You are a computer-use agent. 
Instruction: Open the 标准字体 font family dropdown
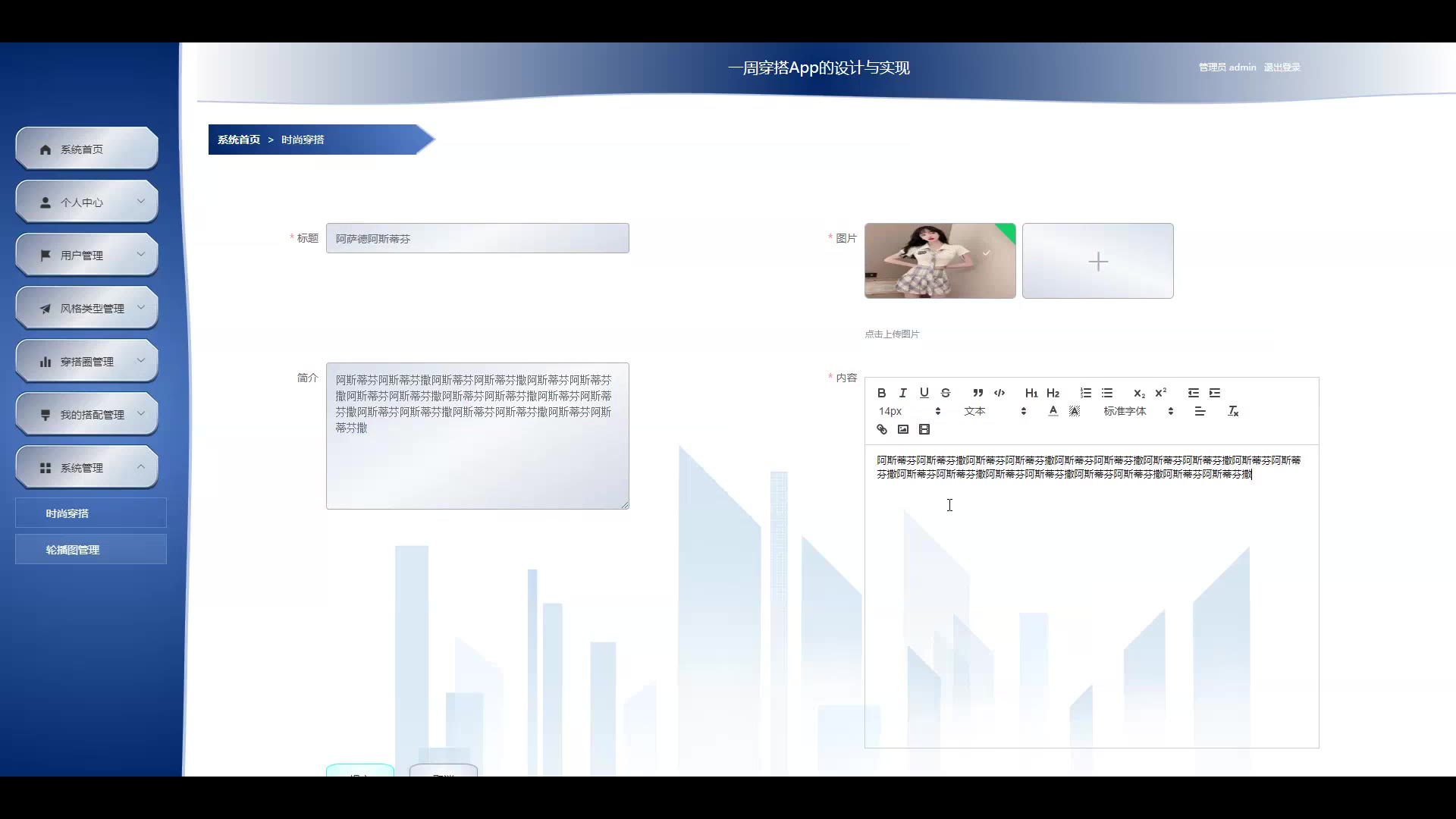coord(1137,411)
